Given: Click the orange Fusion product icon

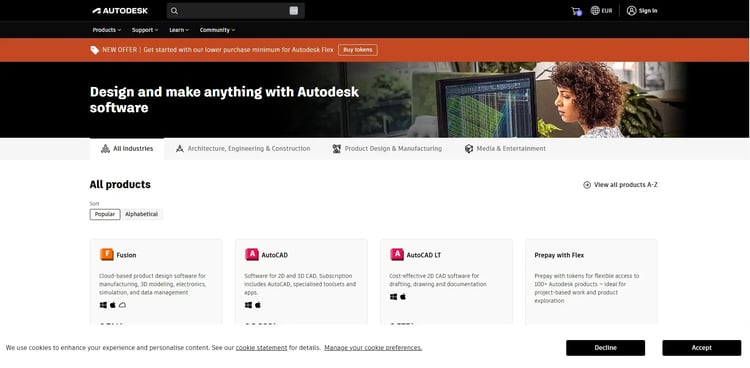Looking at the screenshot, I should tap(107, 255).
